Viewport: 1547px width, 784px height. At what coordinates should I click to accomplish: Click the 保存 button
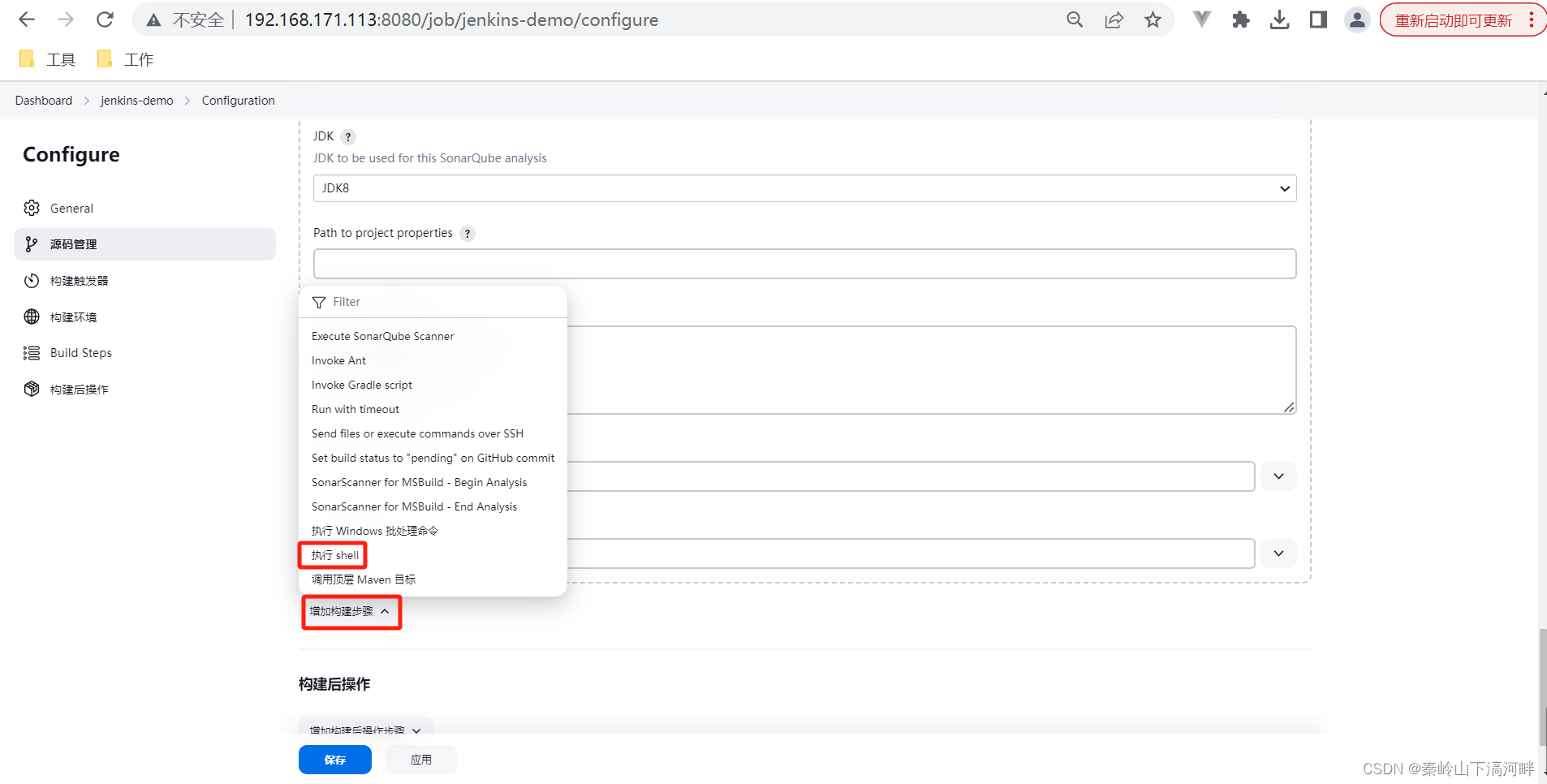[334, 760]
